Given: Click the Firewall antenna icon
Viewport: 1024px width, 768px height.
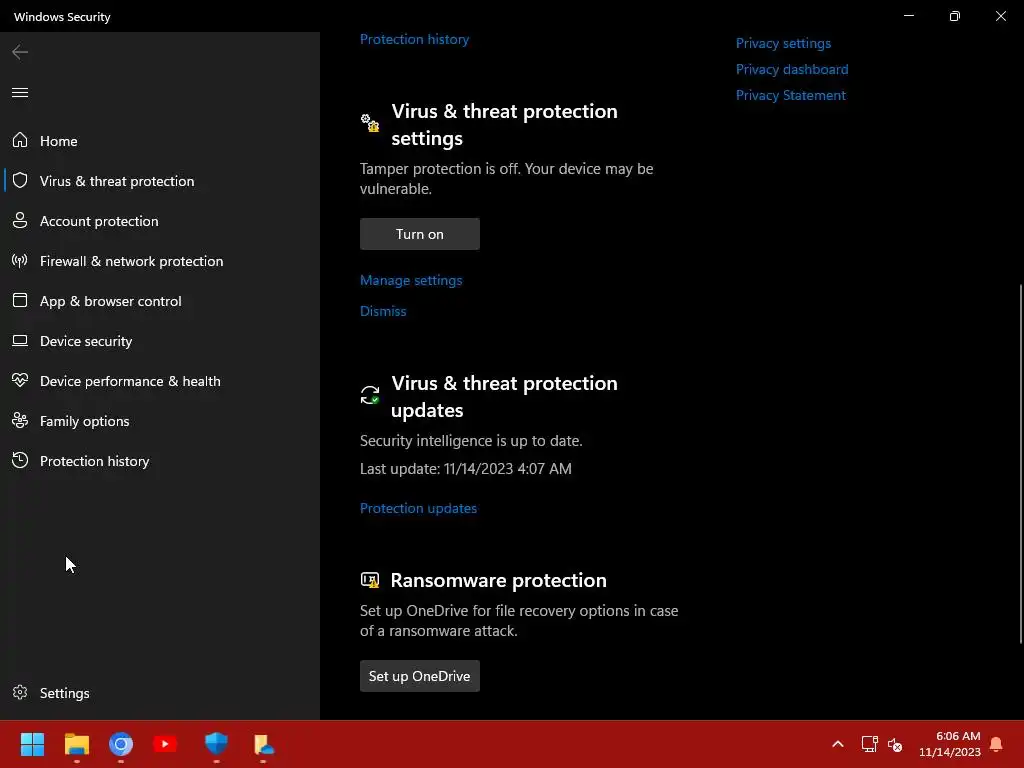Looking at the screenshot, I should pyautogui.click(x=20, y=261).
